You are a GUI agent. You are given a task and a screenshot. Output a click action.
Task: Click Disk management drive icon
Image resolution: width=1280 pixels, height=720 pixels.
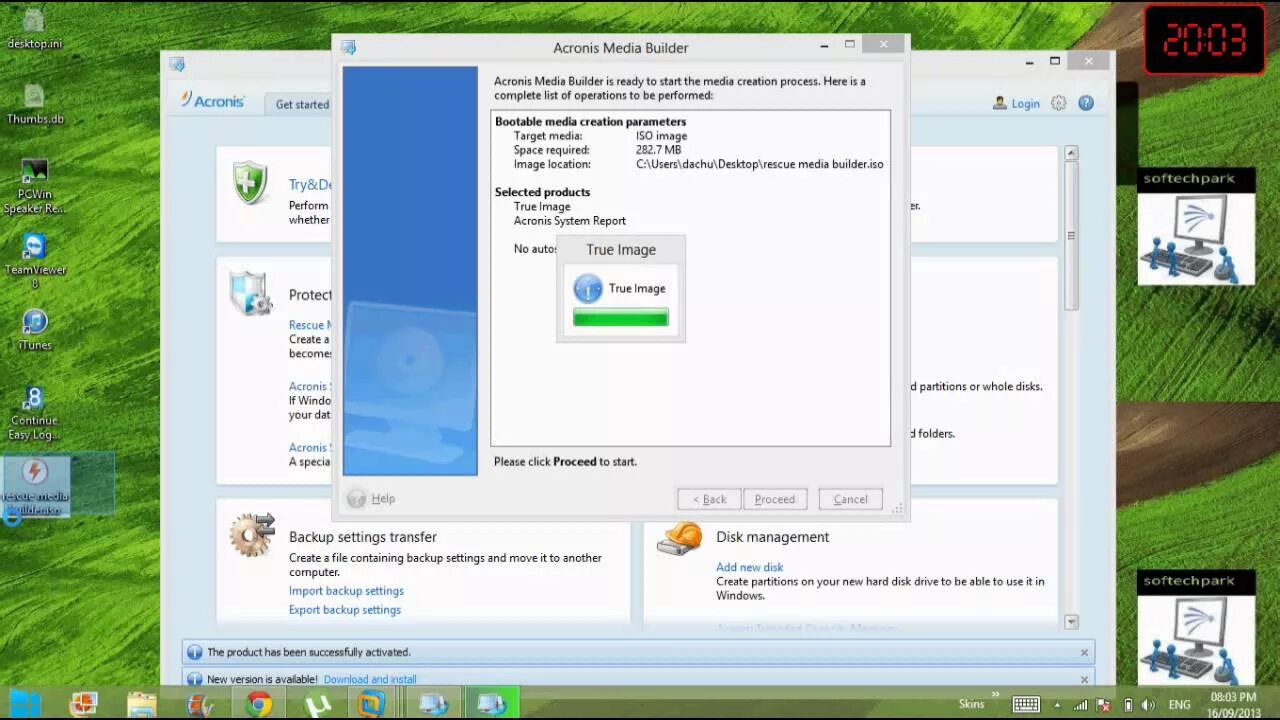coord(679,538)
